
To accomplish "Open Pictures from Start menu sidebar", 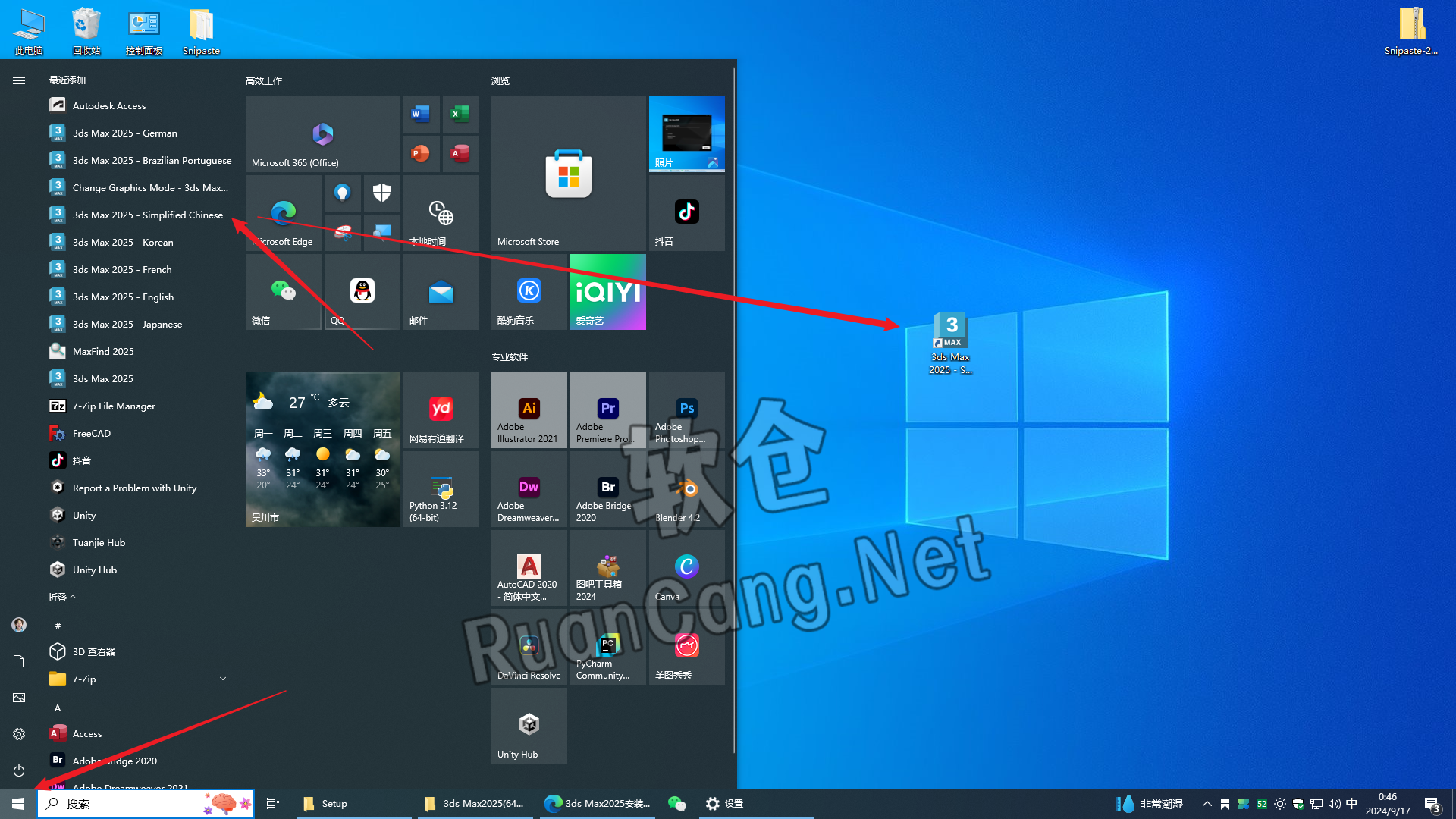I will 19,698.
